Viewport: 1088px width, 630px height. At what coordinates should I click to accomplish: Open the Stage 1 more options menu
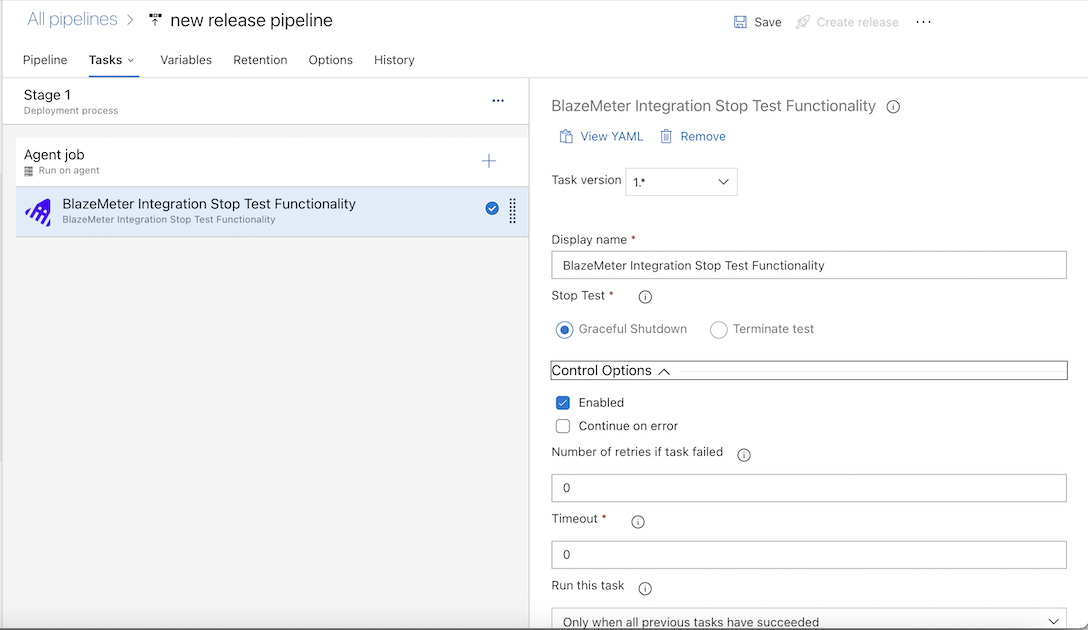point(497,101)
